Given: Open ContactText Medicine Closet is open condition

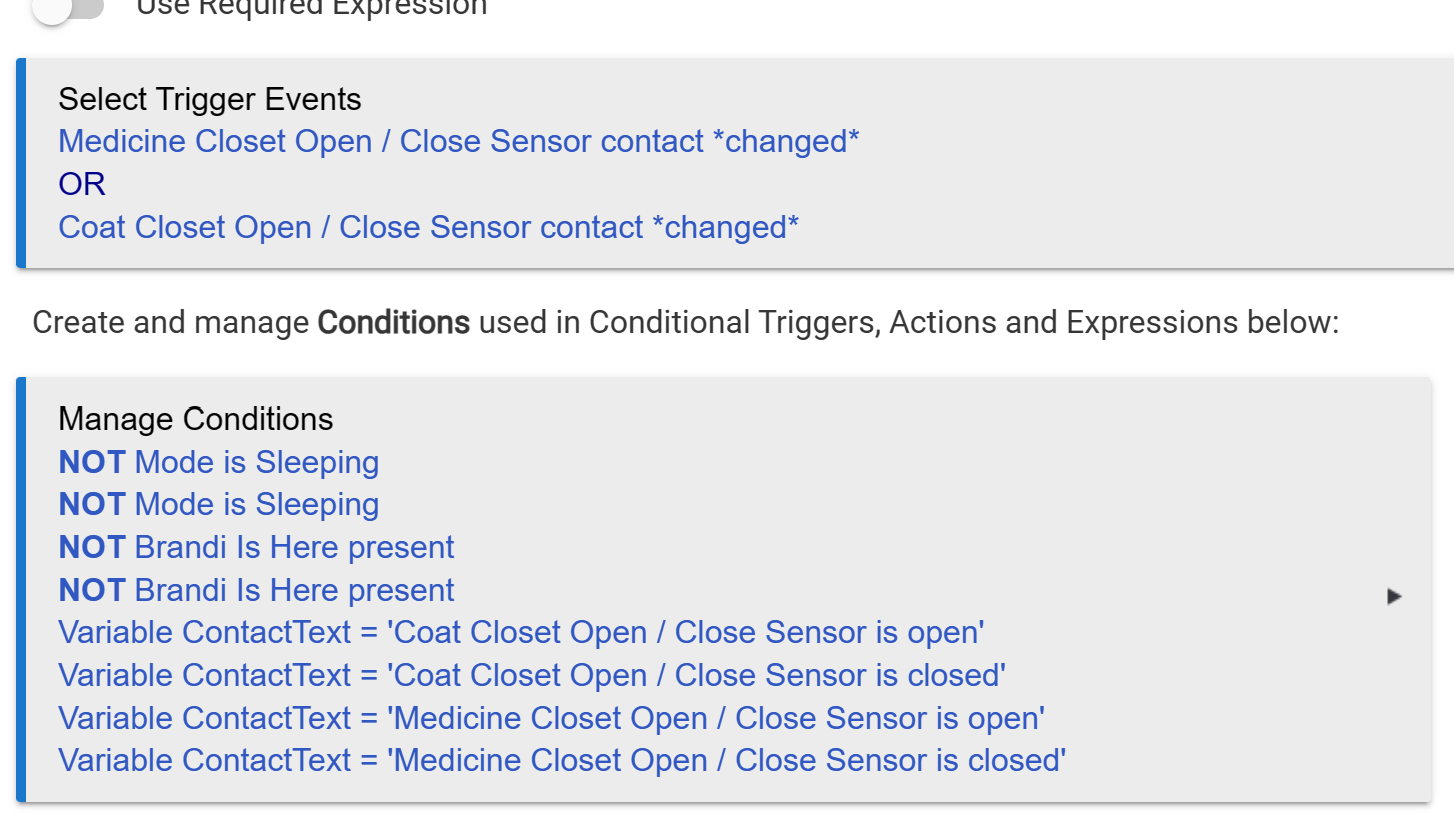Looking at the screenshot, I should pos(551,718).
